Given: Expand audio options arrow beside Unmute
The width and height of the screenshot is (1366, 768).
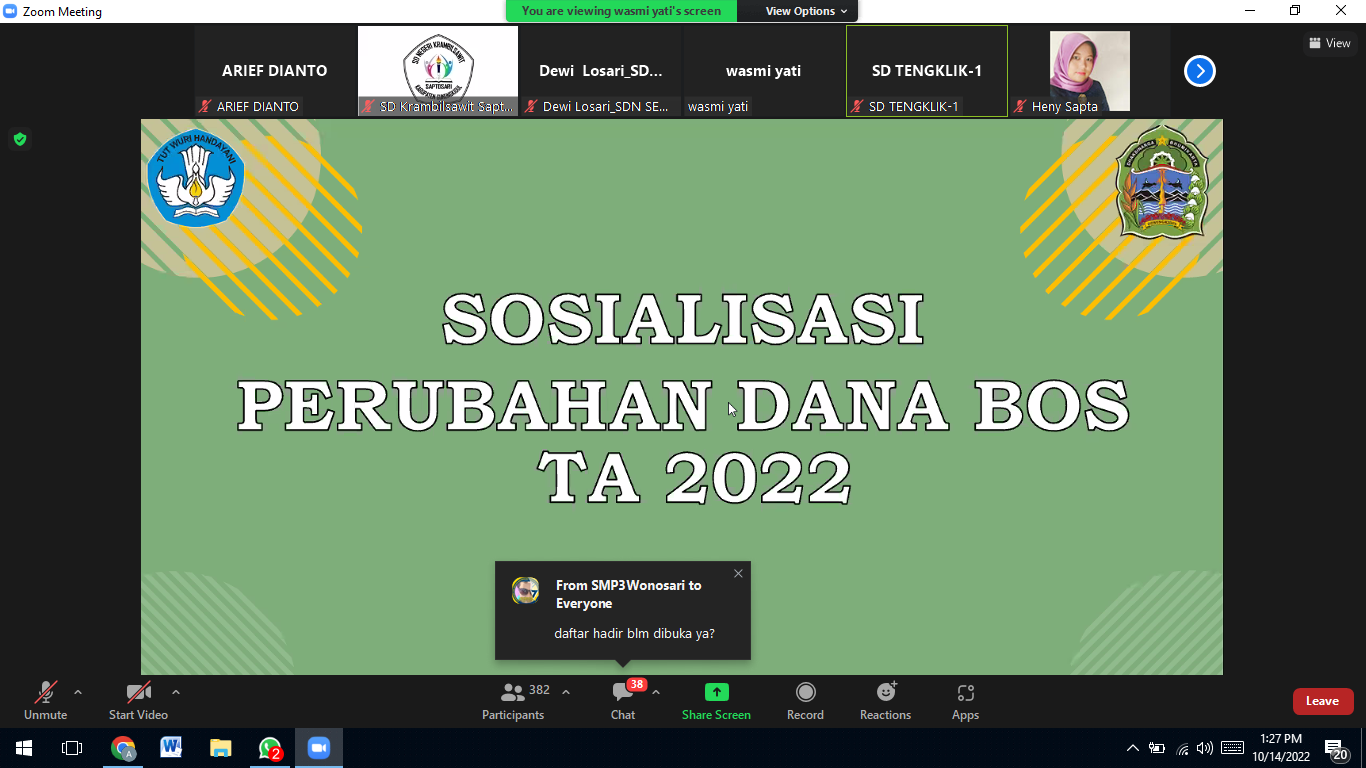Looking at the screenshot, I should (x=78, y=692).
